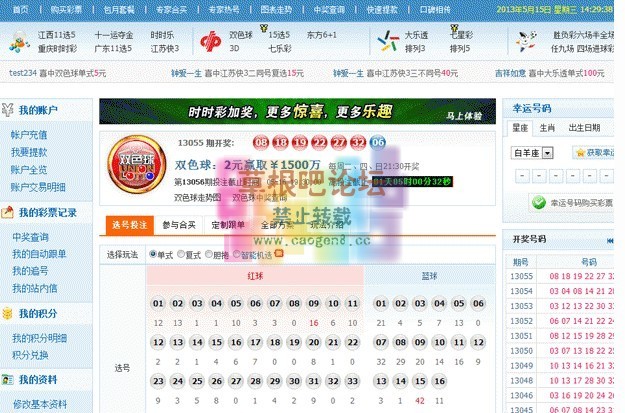Image resolution: width=625 pixels, height=413 pixels.
Task: Switch to the 定制跟单 tab
Action: point(228,225)
